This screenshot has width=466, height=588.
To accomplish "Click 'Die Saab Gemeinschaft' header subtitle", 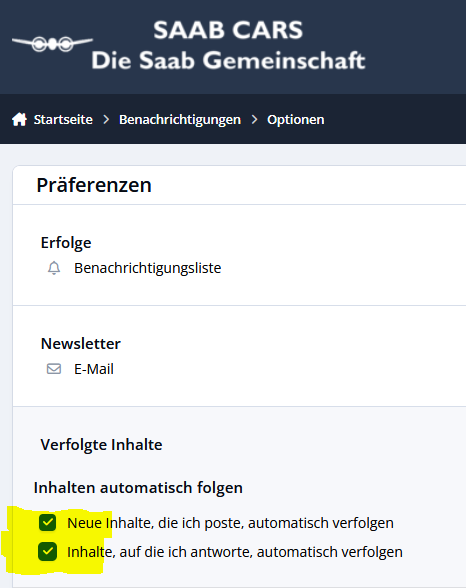I will pyautogui.click(x=228, y=60).
